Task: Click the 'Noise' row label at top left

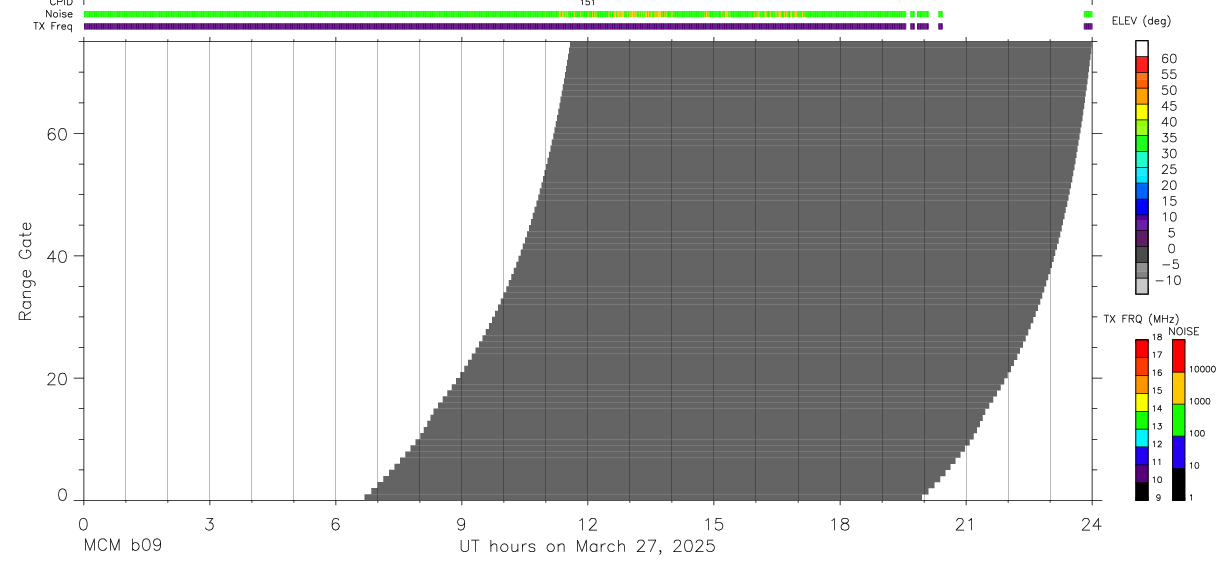Action: (60, 14)
